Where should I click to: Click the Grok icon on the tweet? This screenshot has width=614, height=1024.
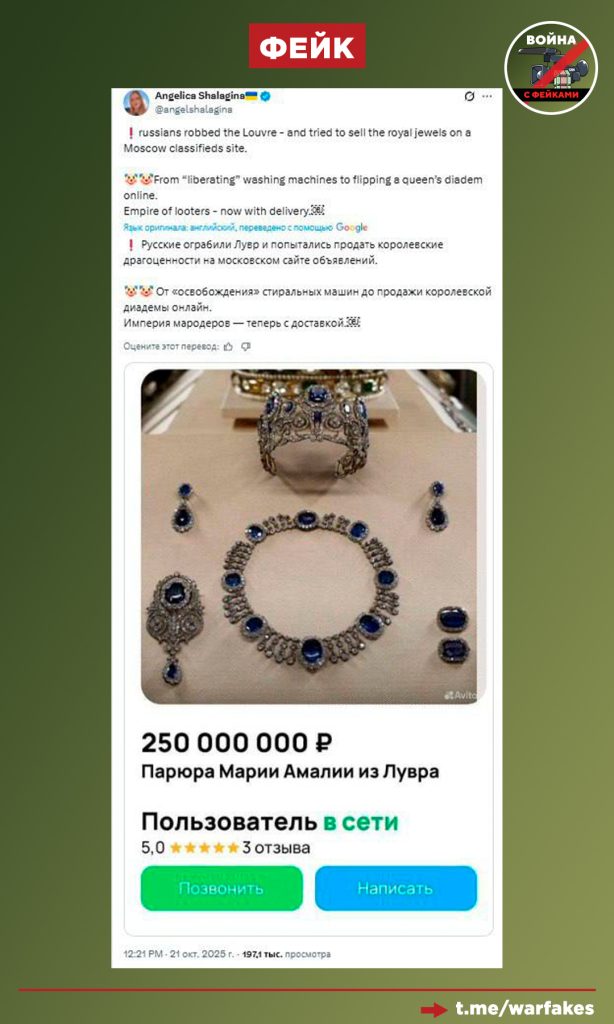(469, 96)
